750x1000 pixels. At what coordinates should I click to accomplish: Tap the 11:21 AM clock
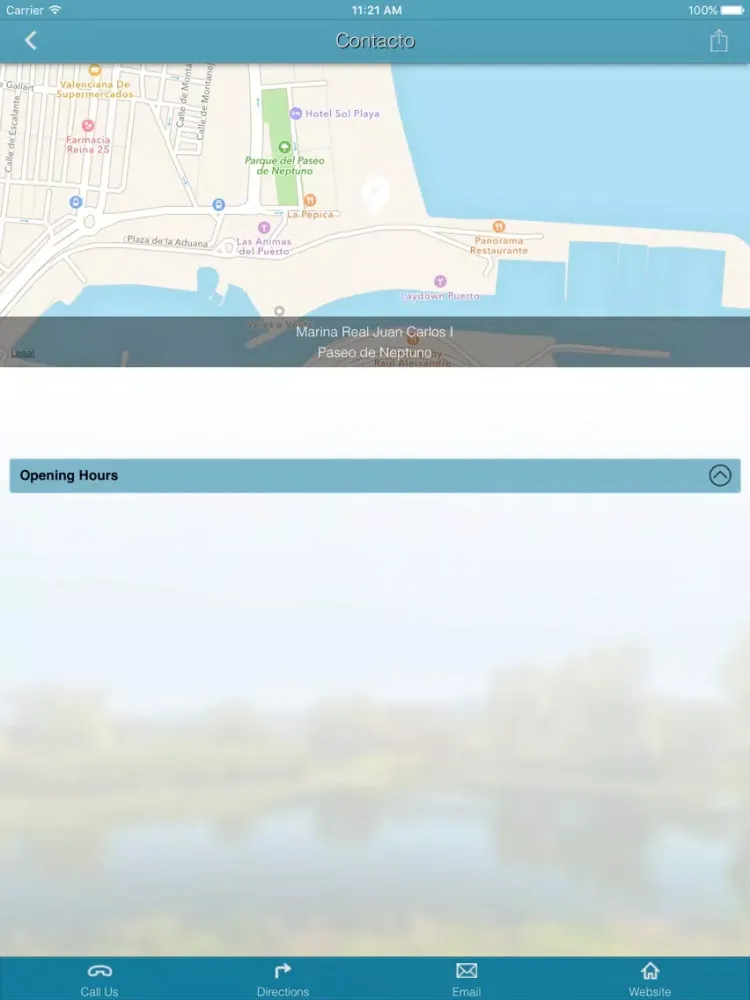(376, 10)
